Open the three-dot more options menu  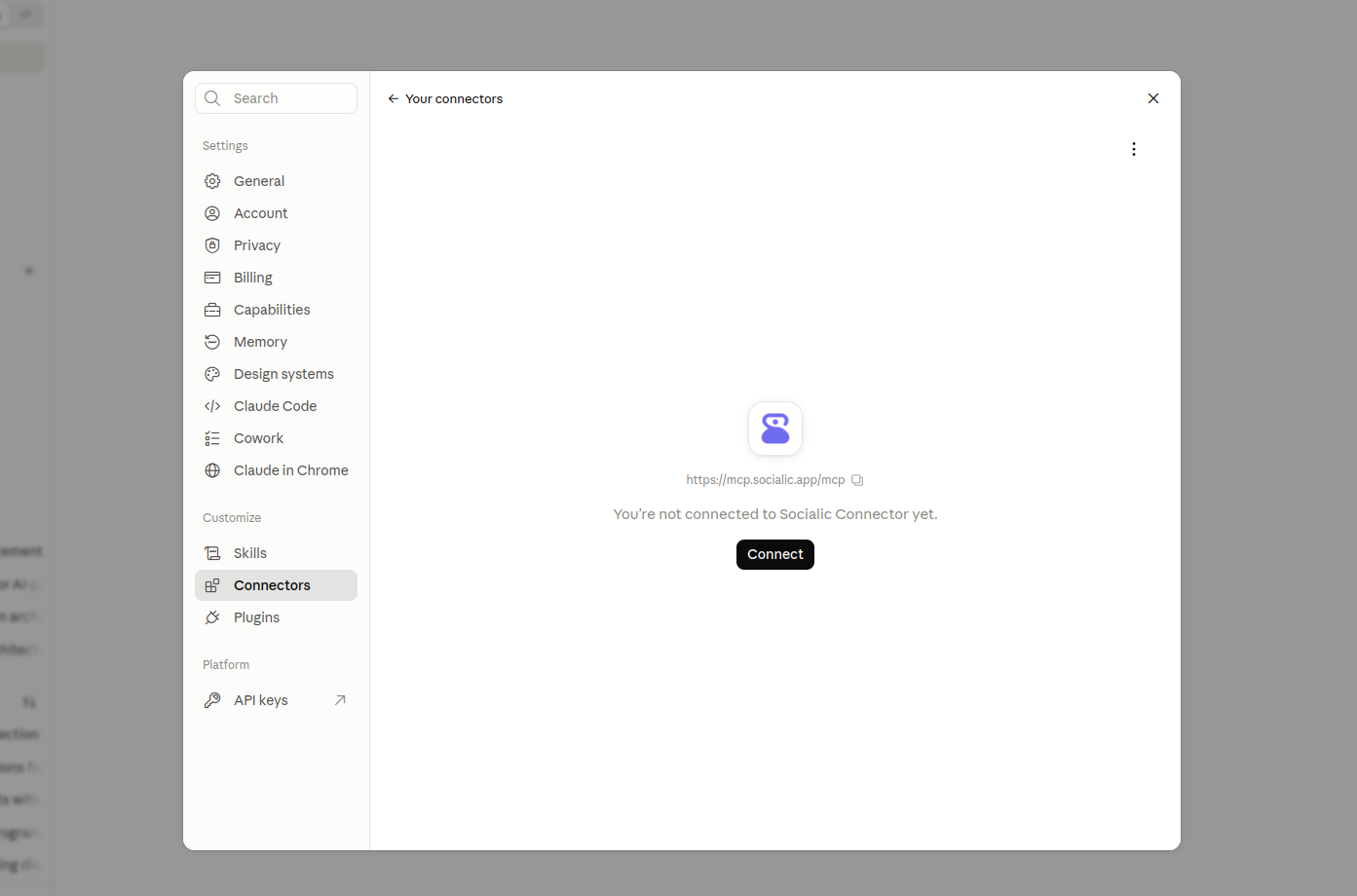pyautogui.click(x=1134, y=149)
